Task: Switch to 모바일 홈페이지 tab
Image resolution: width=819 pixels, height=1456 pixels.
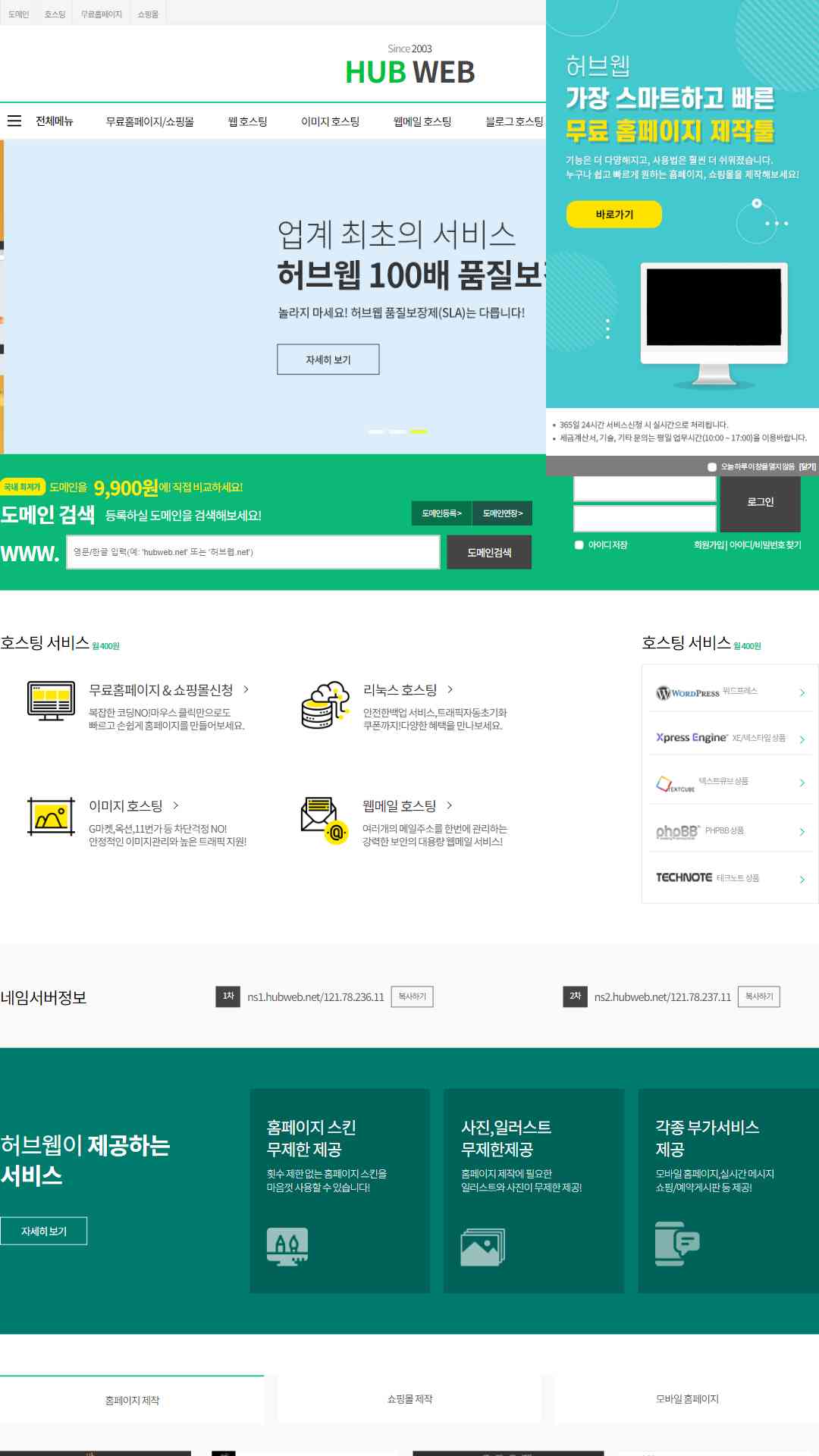Action: tap(687, 1399)
